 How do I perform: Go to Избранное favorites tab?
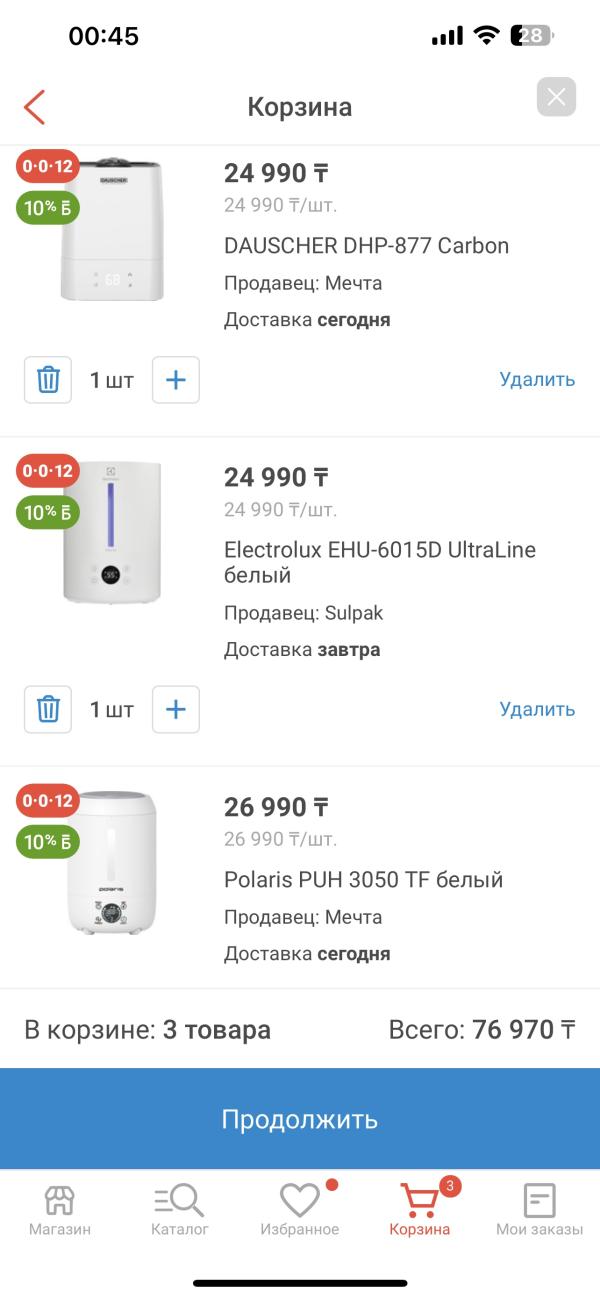300,1210
